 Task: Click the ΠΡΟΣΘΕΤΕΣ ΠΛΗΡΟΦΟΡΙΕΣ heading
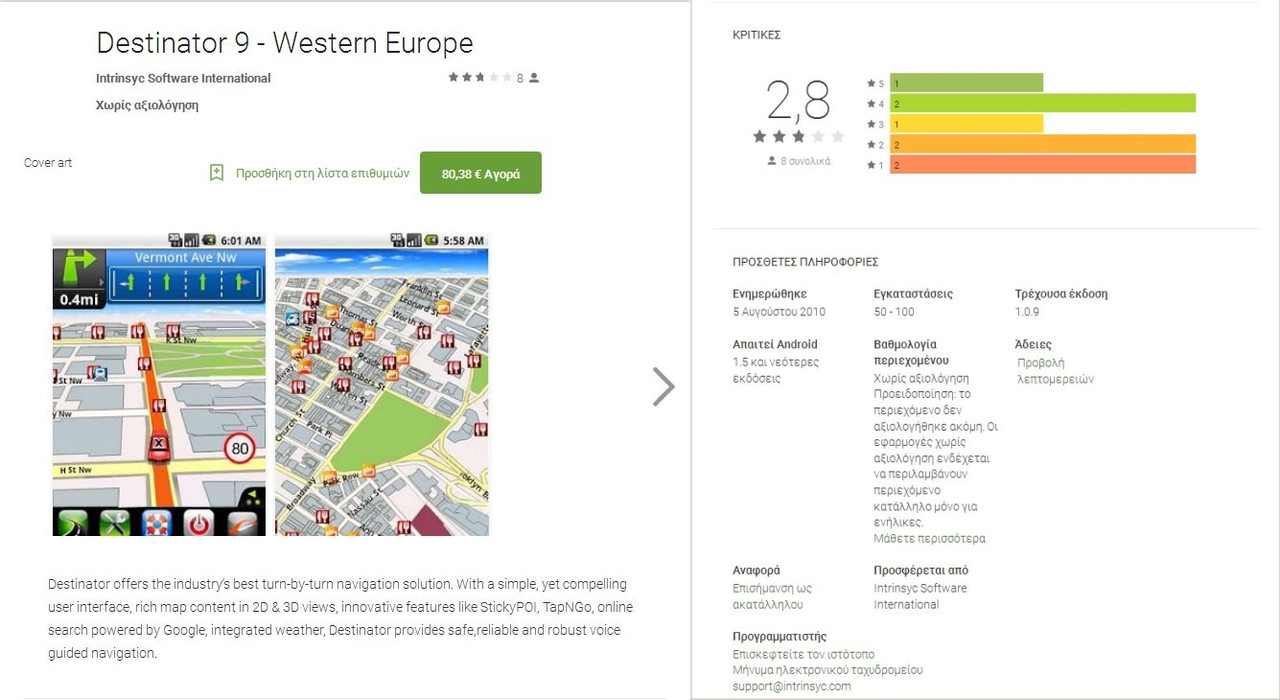806,262
